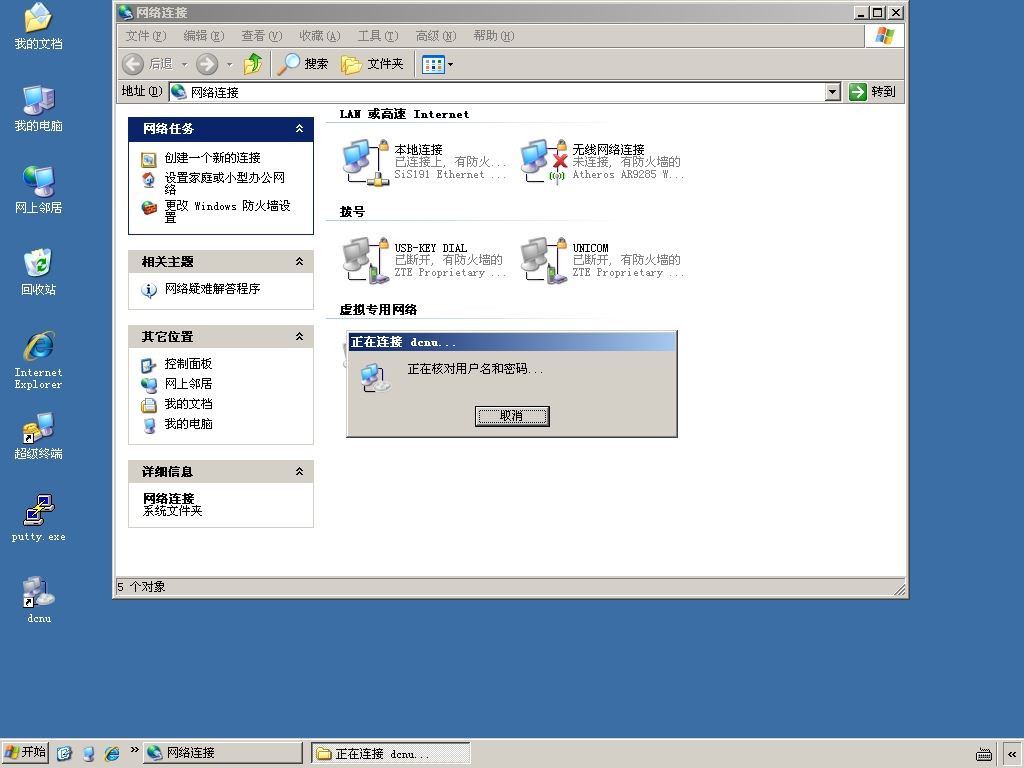Click 设置家庭或小型办公网络 link

225,183
